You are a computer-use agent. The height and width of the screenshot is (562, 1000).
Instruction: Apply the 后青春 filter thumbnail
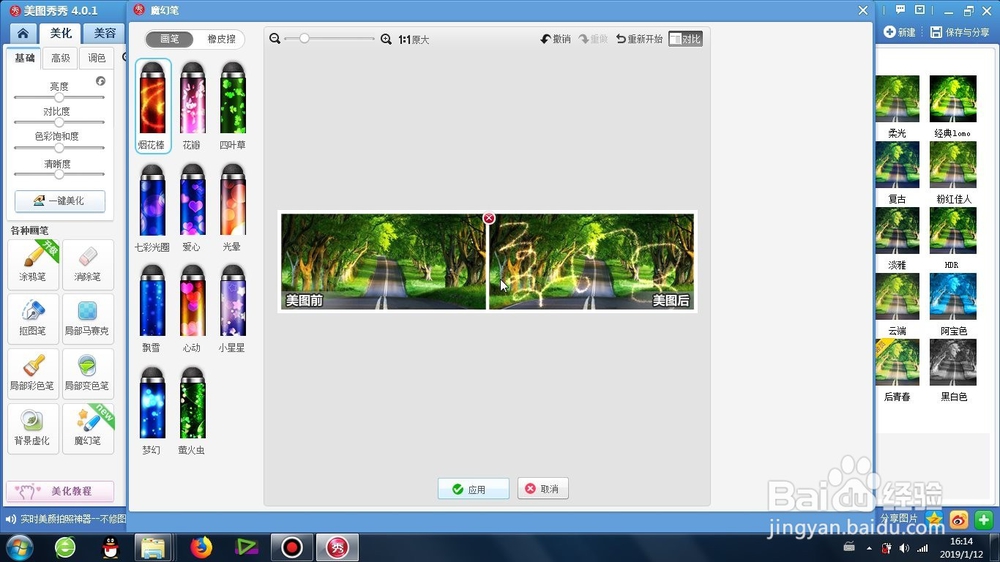(897, 362)
